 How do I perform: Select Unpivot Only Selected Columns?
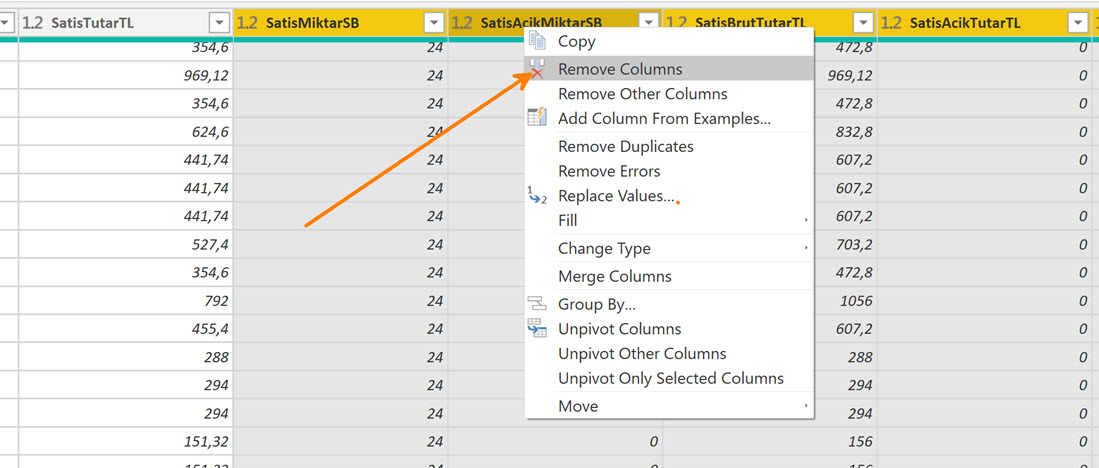click(669, 378)
